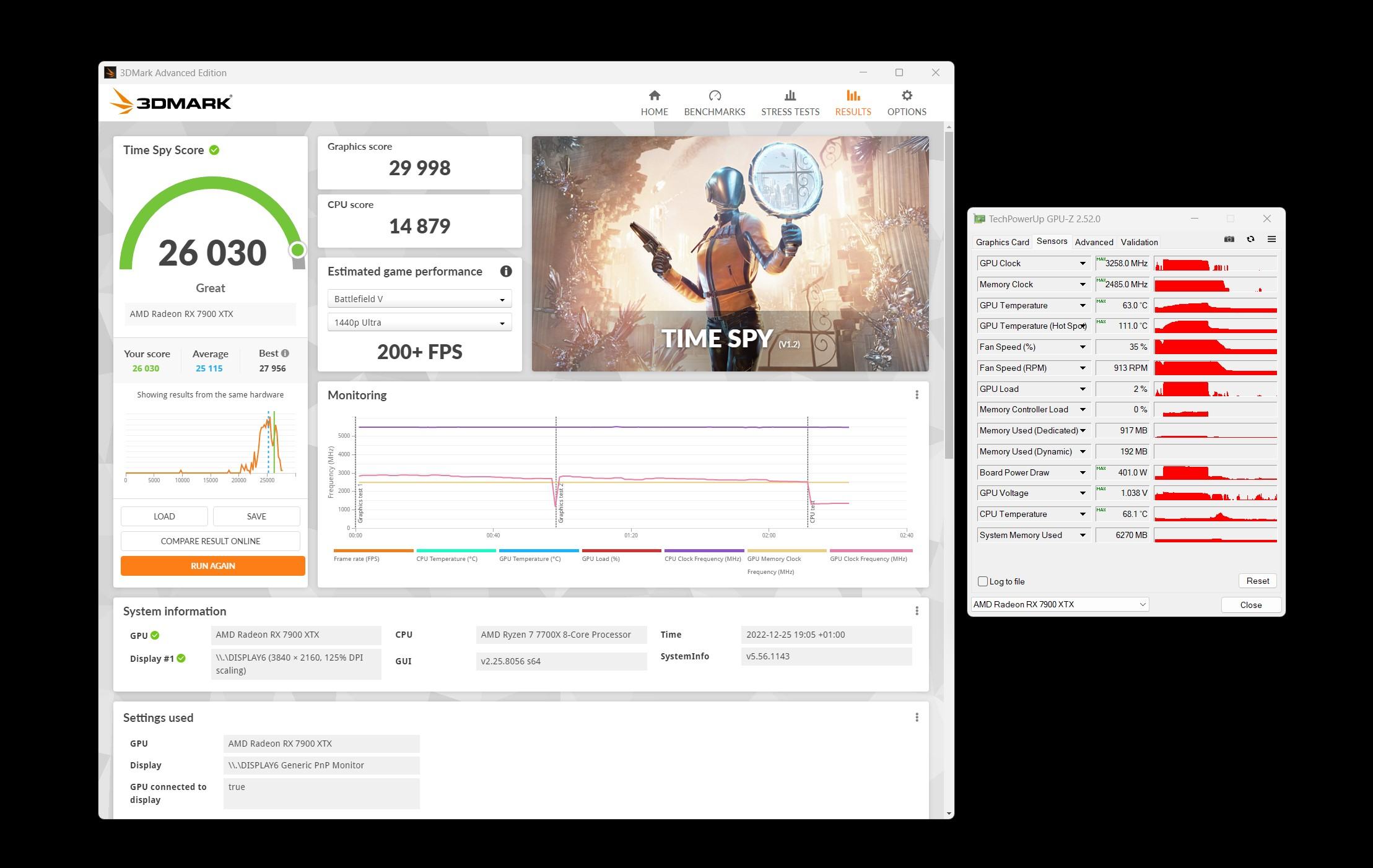Click the scrollbar down arrow in 3DMark
Screen dimensions: 1373x868
tap(949, 814)
